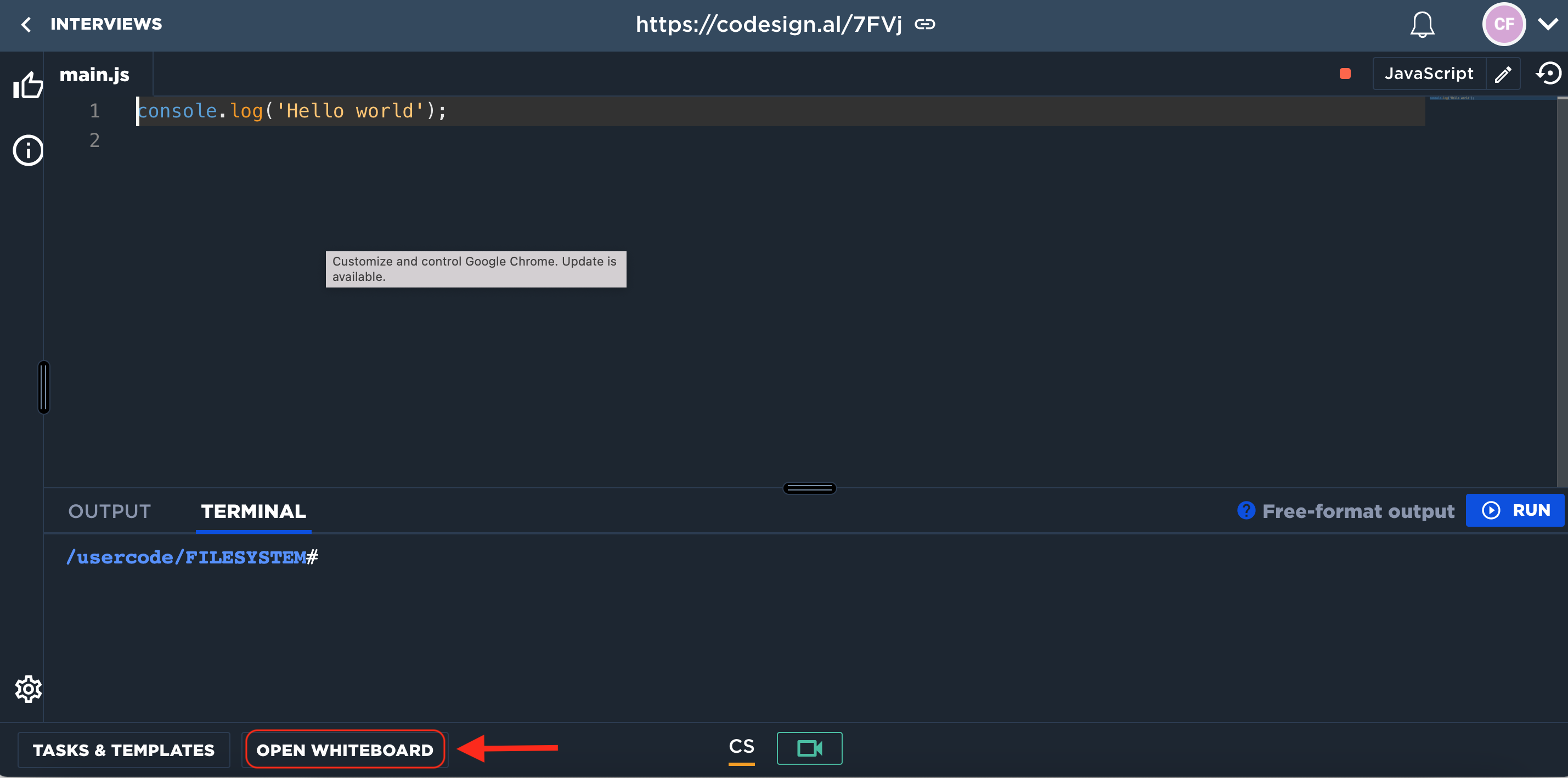Click the red recording indicator square
Viewport: 1568px width, 778px height.
pos(1345,74)
